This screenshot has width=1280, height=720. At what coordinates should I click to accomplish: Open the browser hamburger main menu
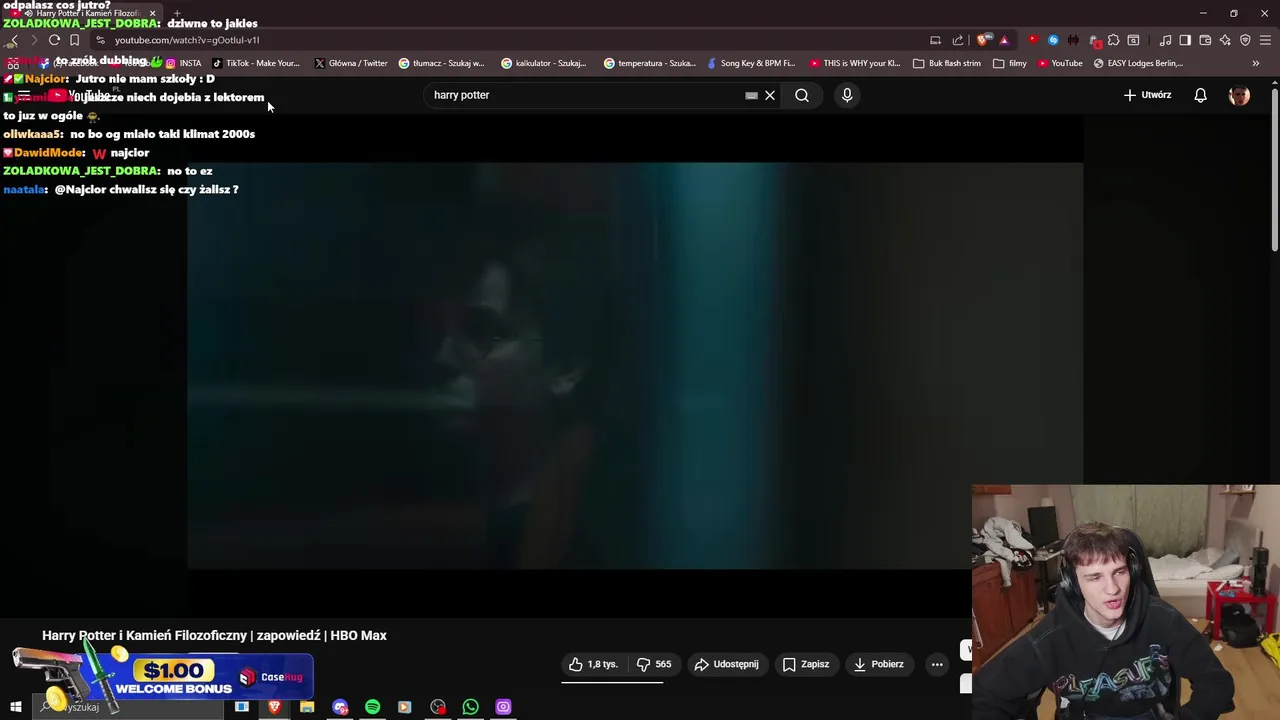point(1265,40)
